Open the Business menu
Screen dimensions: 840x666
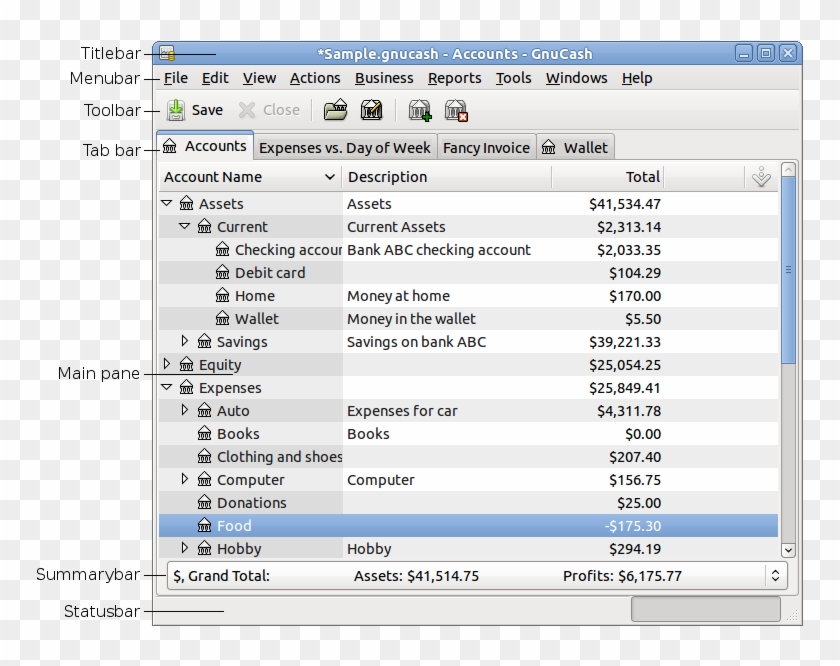(384, 78)
